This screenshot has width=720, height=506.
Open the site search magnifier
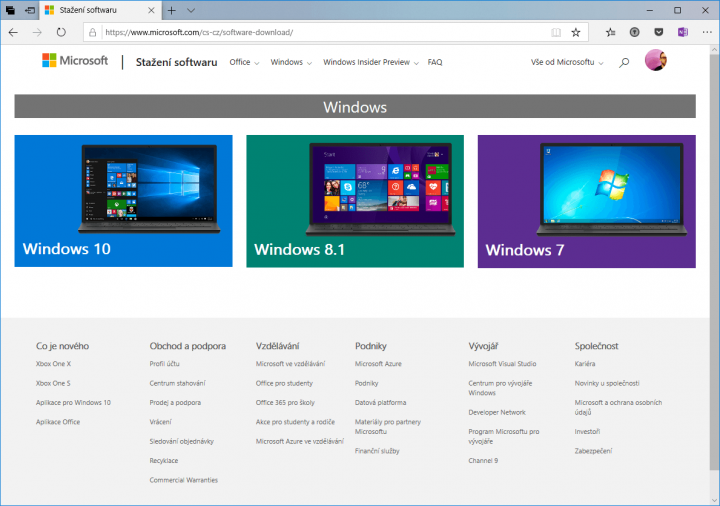[624, 62]
